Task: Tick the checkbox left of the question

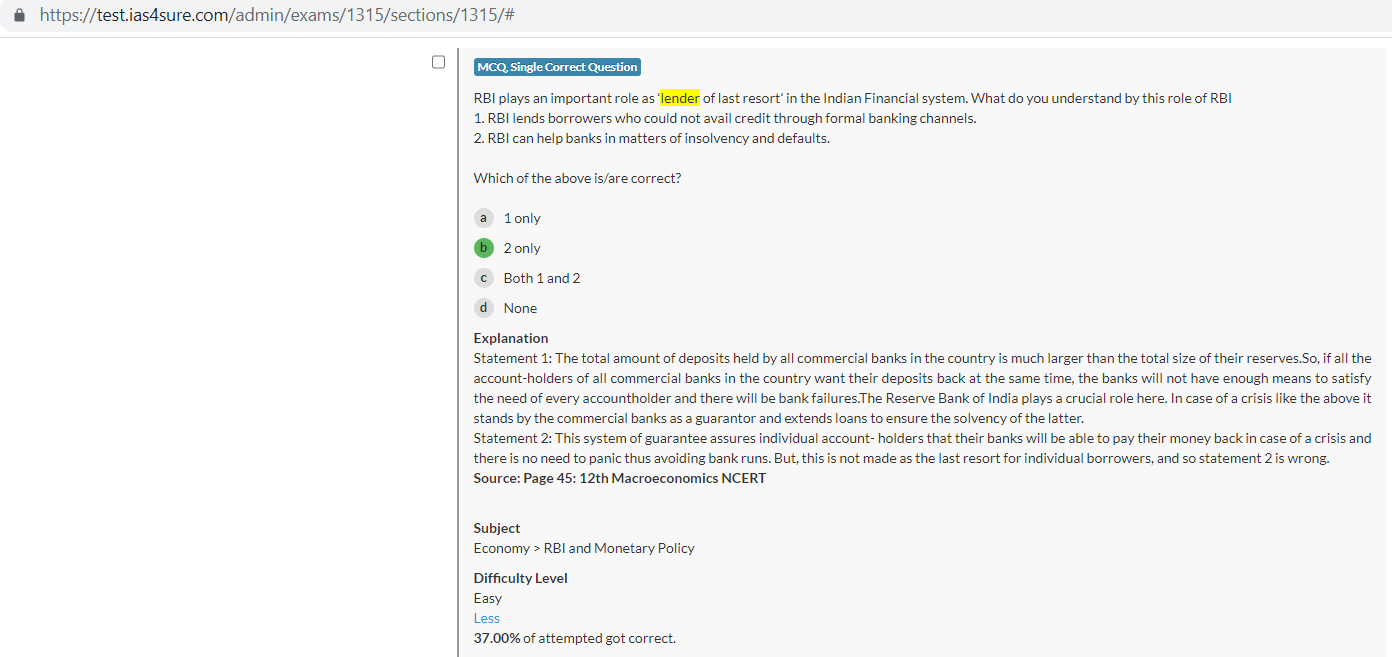Action: (438, 62)
